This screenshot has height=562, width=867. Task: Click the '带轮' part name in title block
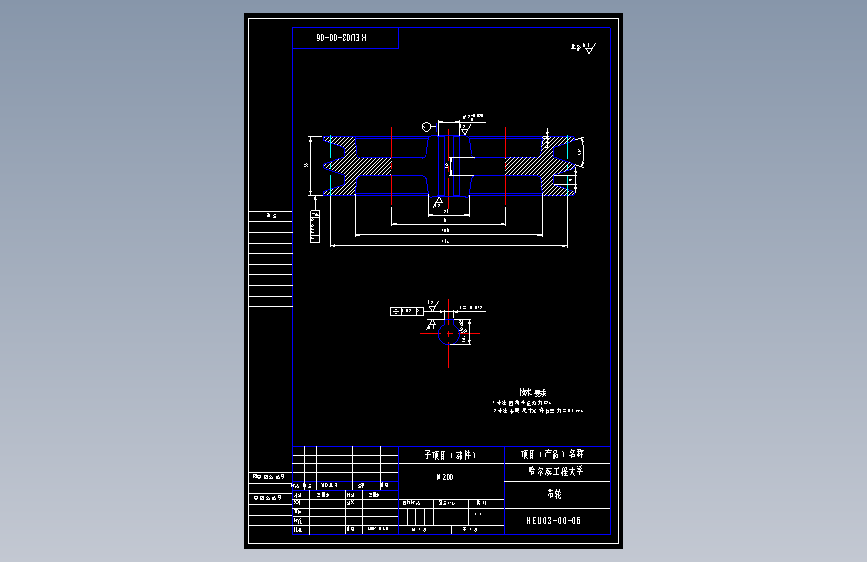click(554, 493)
